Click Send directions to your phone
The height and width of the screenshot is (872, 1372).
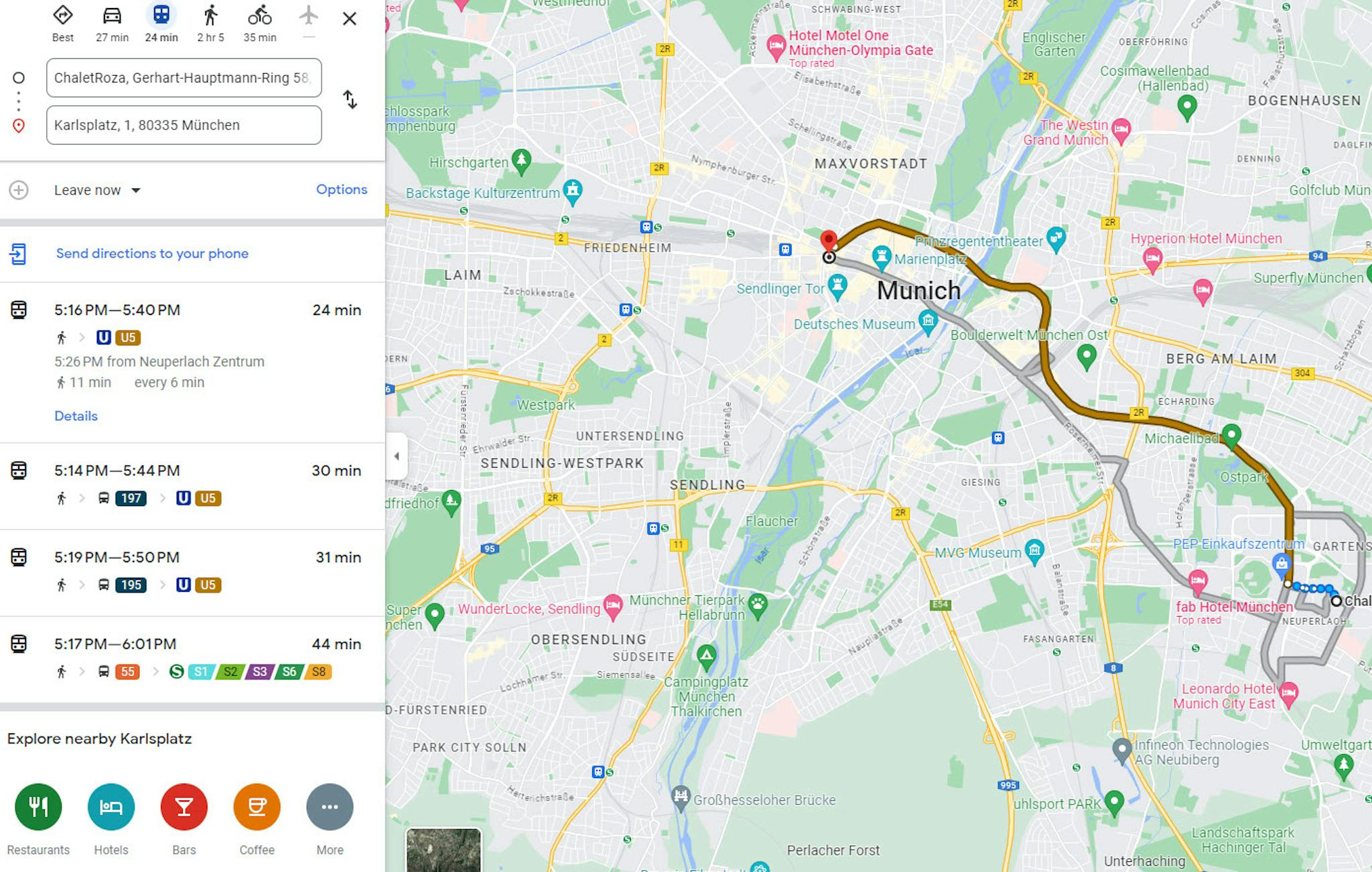coord(152,253)
